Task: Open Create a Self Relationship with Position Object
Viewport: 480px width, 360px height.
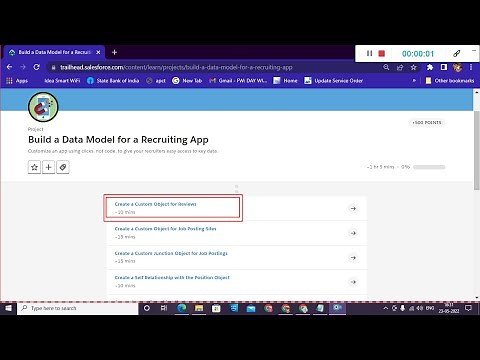Action: point(172,278)
